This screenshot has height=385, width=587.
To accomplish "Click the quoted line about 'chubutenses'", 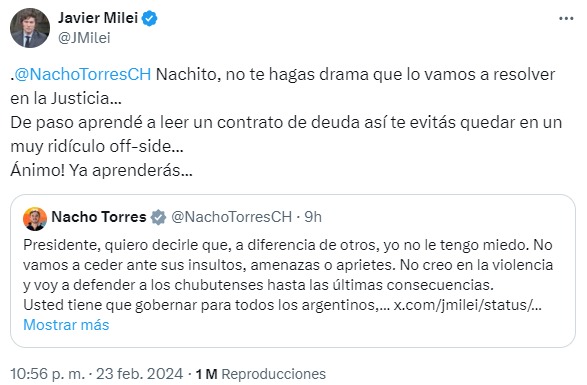I will tap(258, 285).
